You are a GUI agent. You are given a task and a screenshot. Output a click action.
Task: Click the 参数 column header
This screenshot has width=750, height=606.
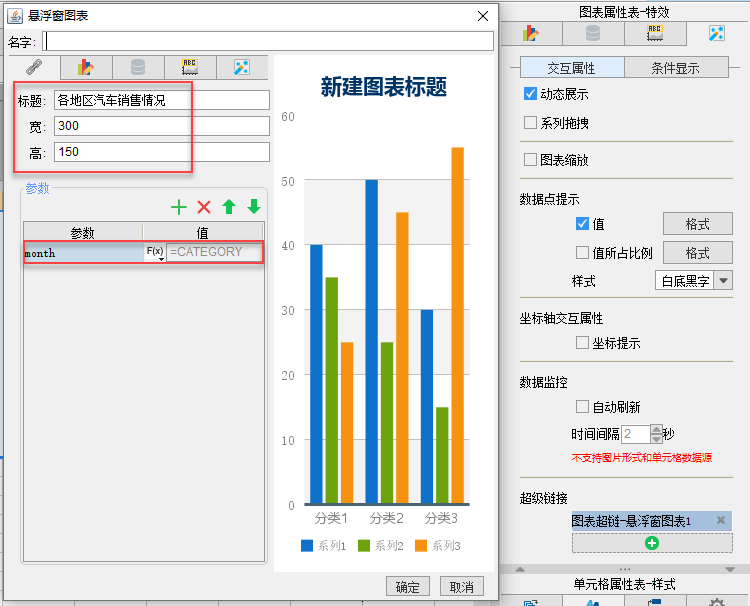83,232
